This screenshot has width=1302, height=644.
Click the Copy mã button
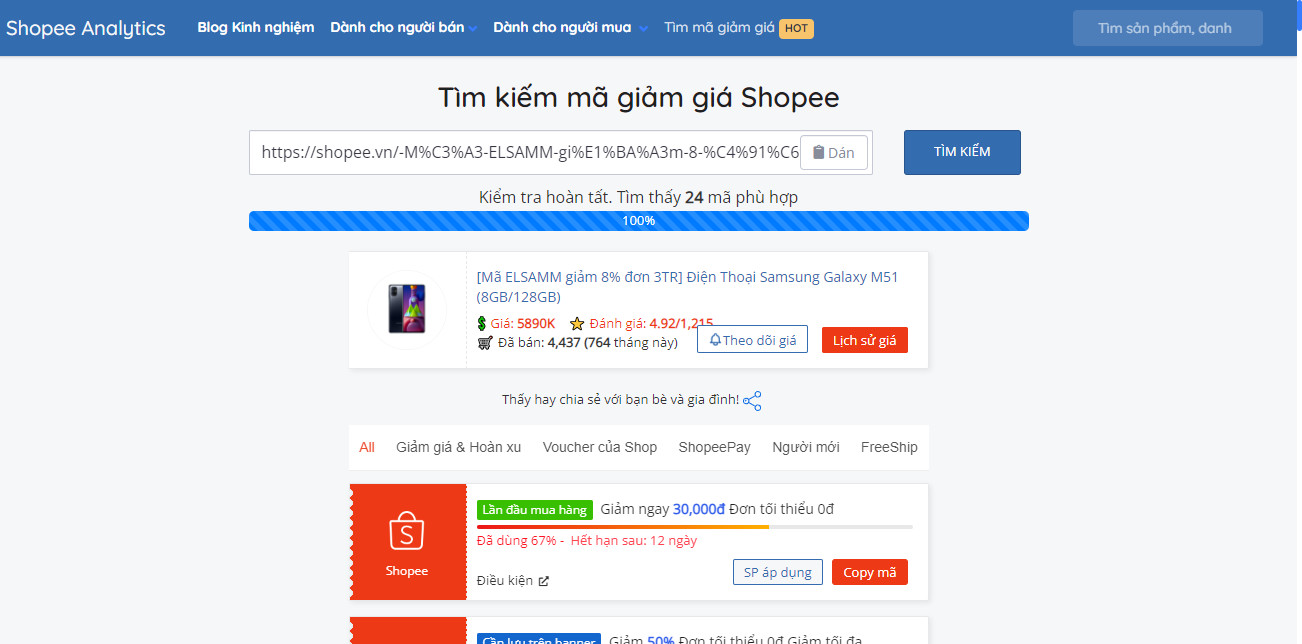click(x=870, y=572)
